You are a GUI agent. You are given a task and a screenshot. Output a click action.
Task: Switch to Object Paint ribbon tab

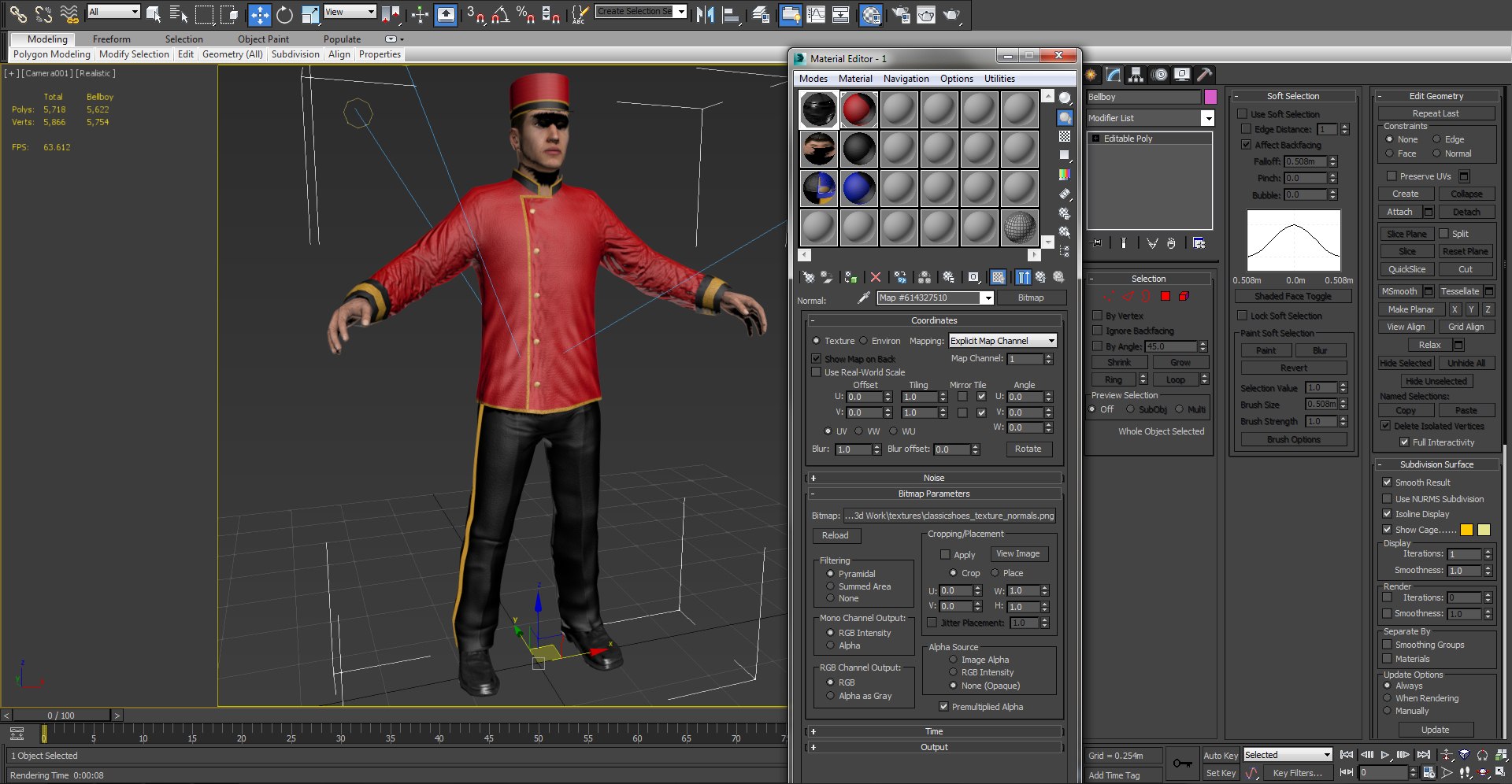point(263,39)
